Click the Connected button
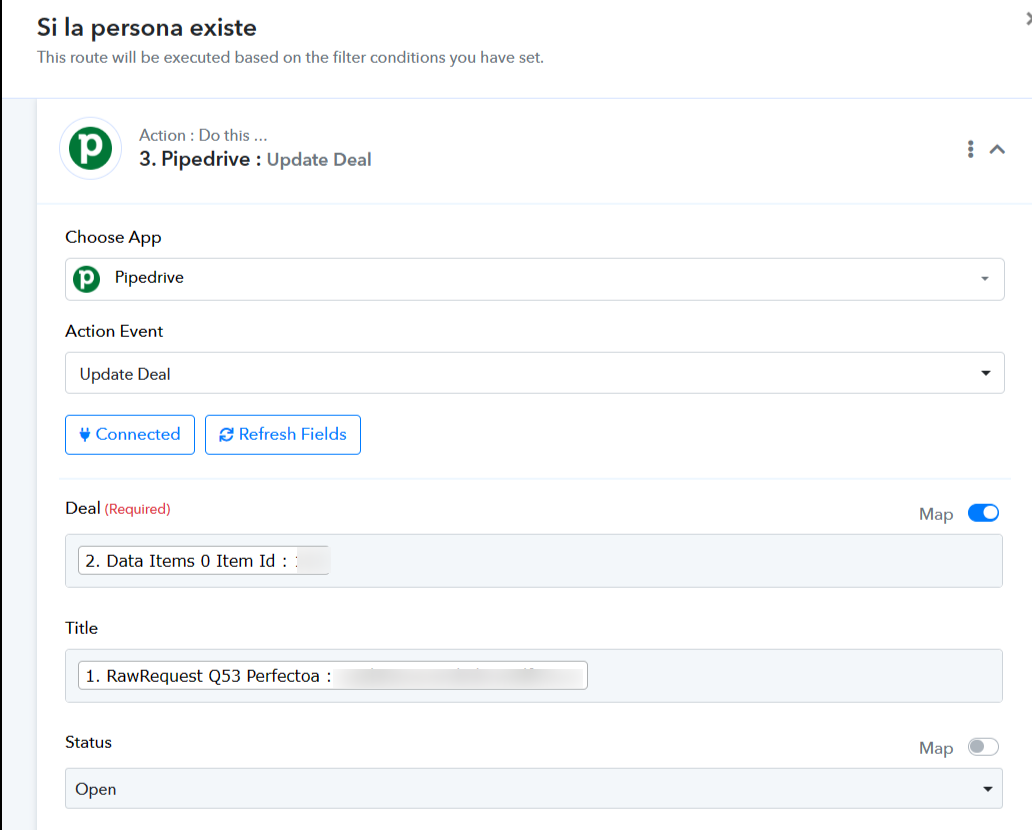Screen dimensions: 1032x830 point(130,434)
